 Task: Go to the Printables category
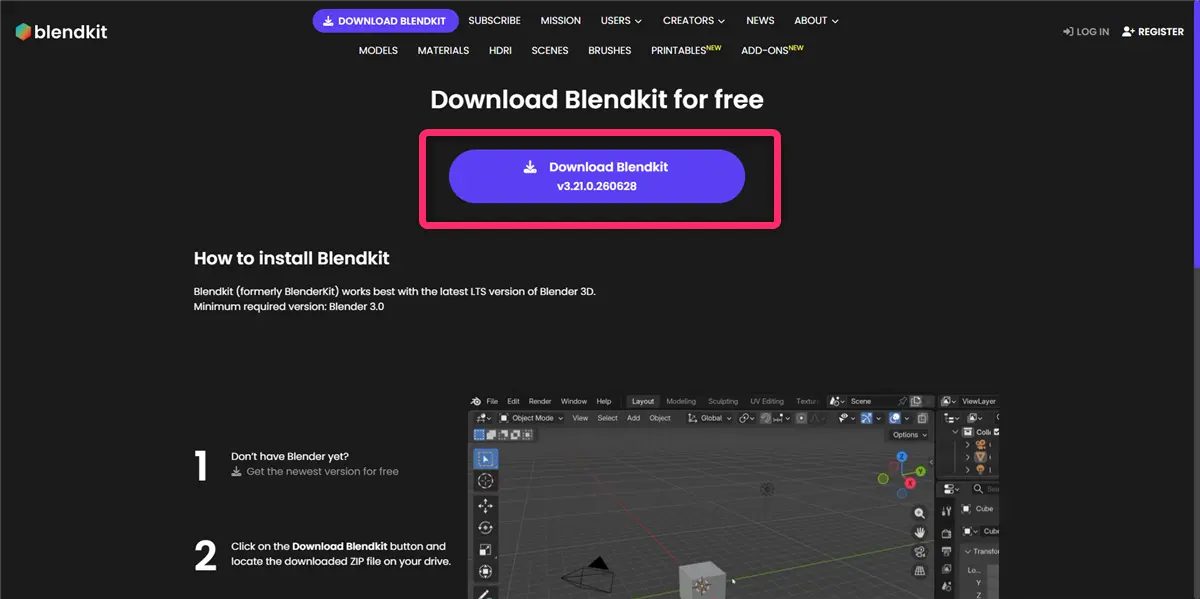pyautogui.click(x=686, y=50)
